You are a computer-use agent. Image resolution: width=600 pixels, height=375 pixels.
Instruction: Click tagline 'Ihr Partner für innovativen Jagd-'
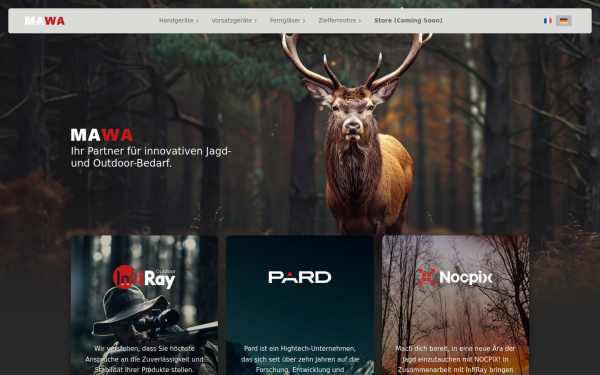(x=151, y=151)
